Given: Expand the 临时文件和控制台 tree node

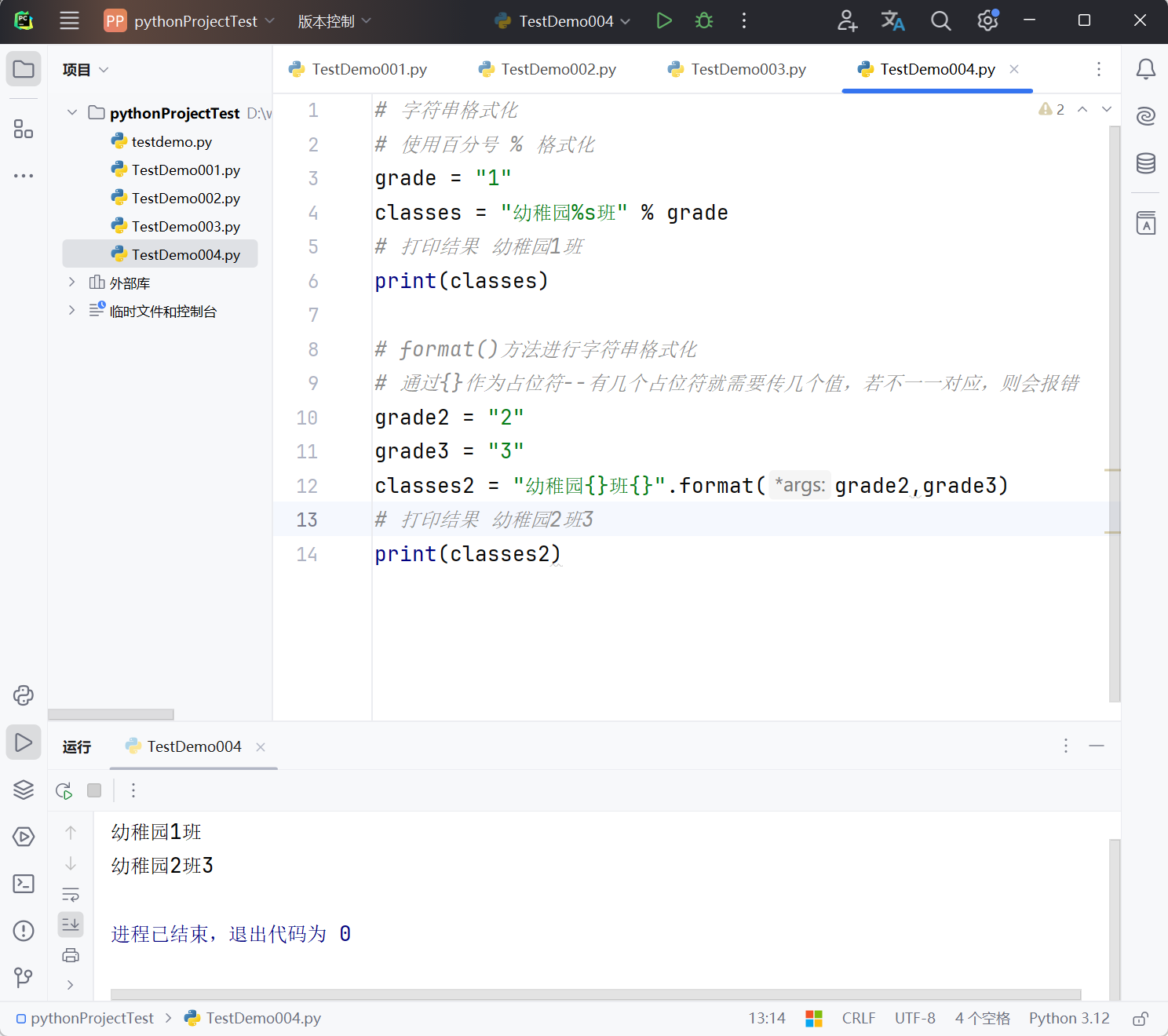Looking at the screenshot, I should tap(72, 311).
